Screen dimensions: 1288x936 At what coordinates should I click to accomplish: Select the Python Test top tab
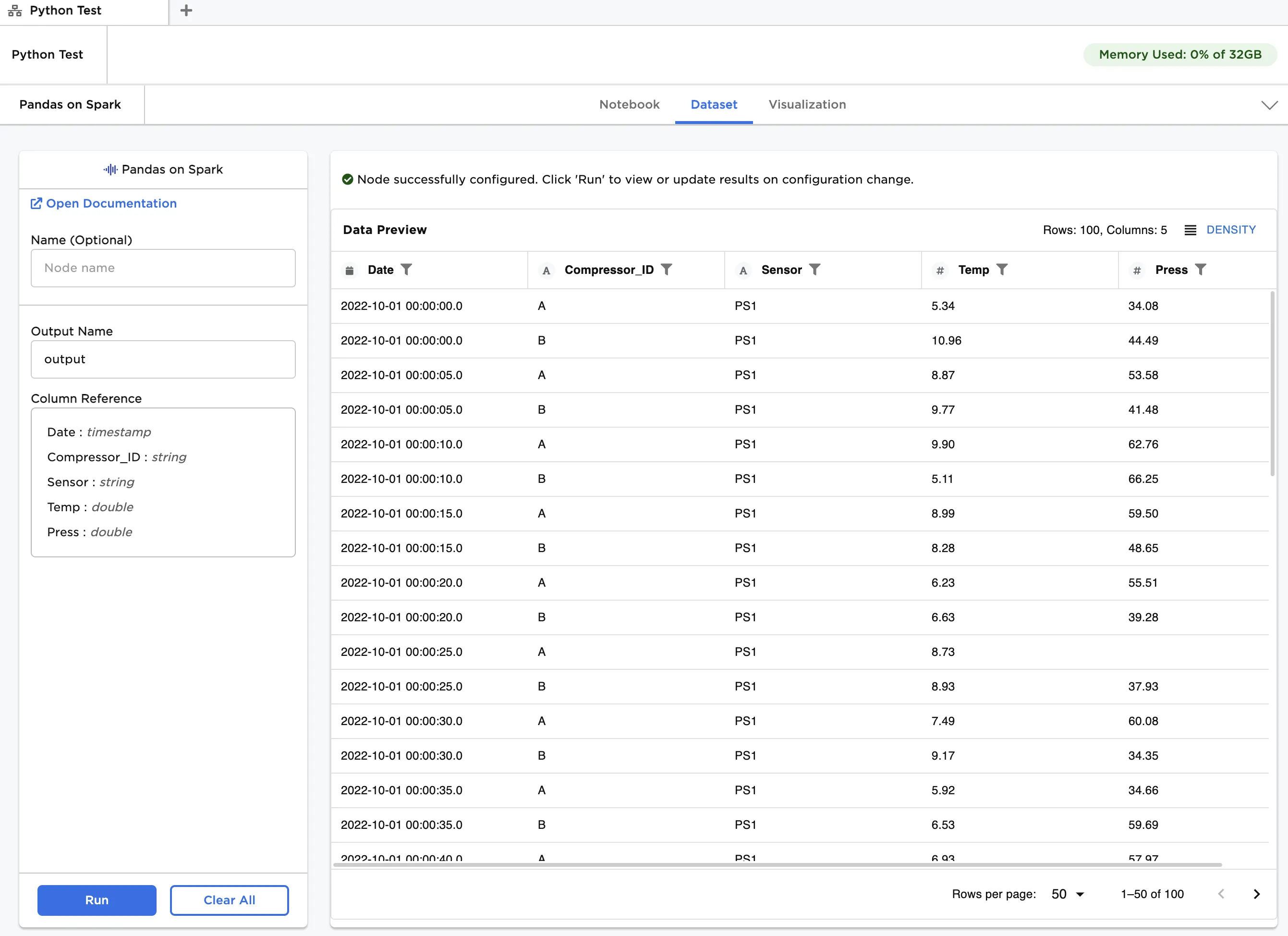(x=65, y=11)
